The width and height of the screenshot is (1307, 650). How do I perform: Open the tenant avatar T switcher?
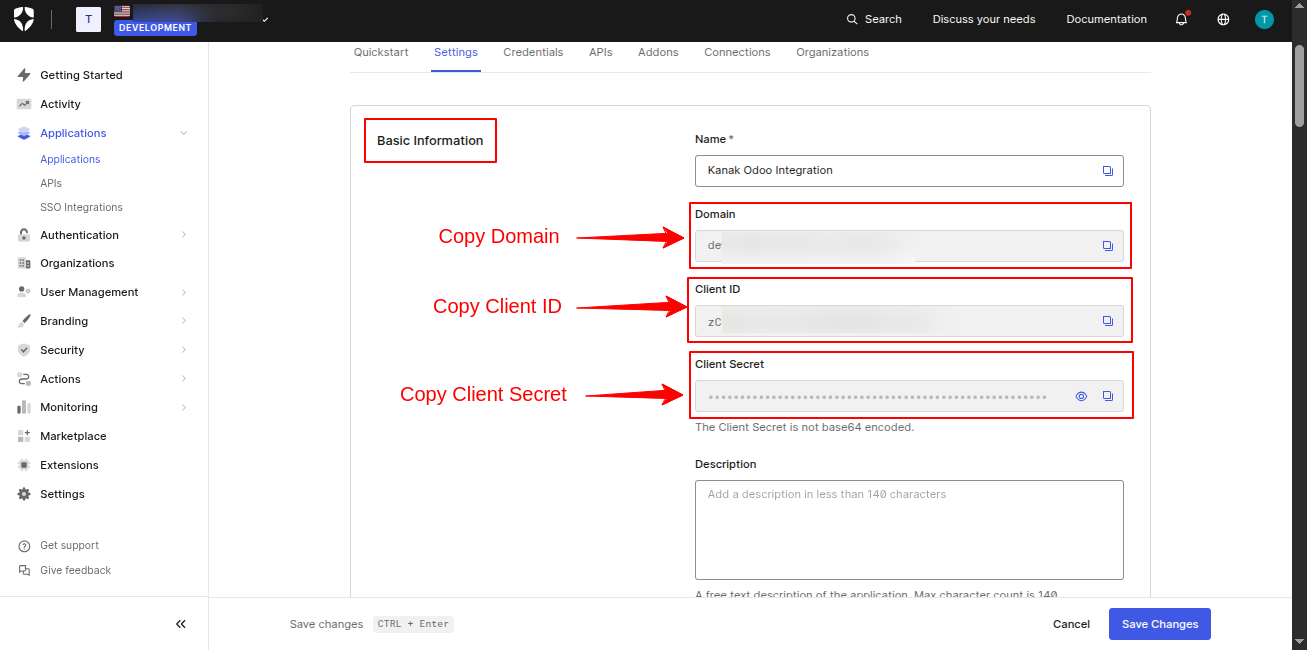pyautogui.click(x=88, y=19)
